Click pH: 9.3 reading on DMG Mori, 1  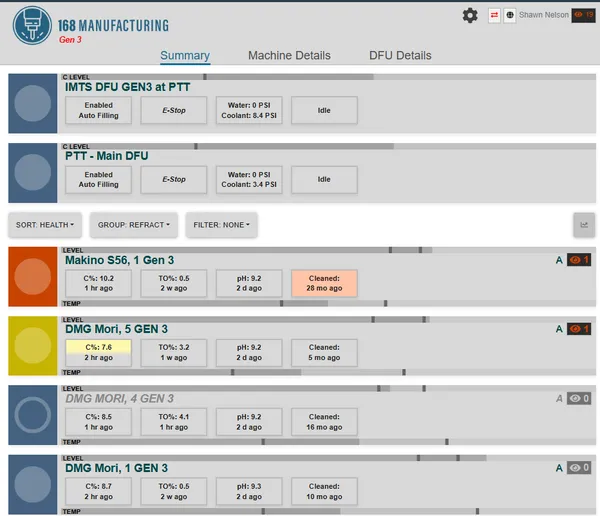pos(249,491)
